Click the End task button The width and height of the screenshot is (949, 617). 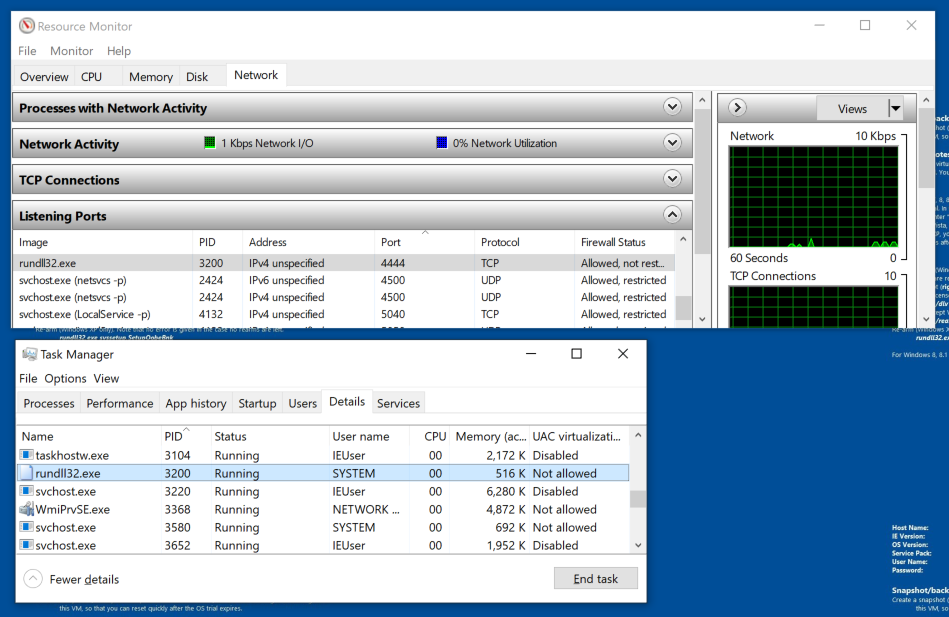tap(595, 579)
